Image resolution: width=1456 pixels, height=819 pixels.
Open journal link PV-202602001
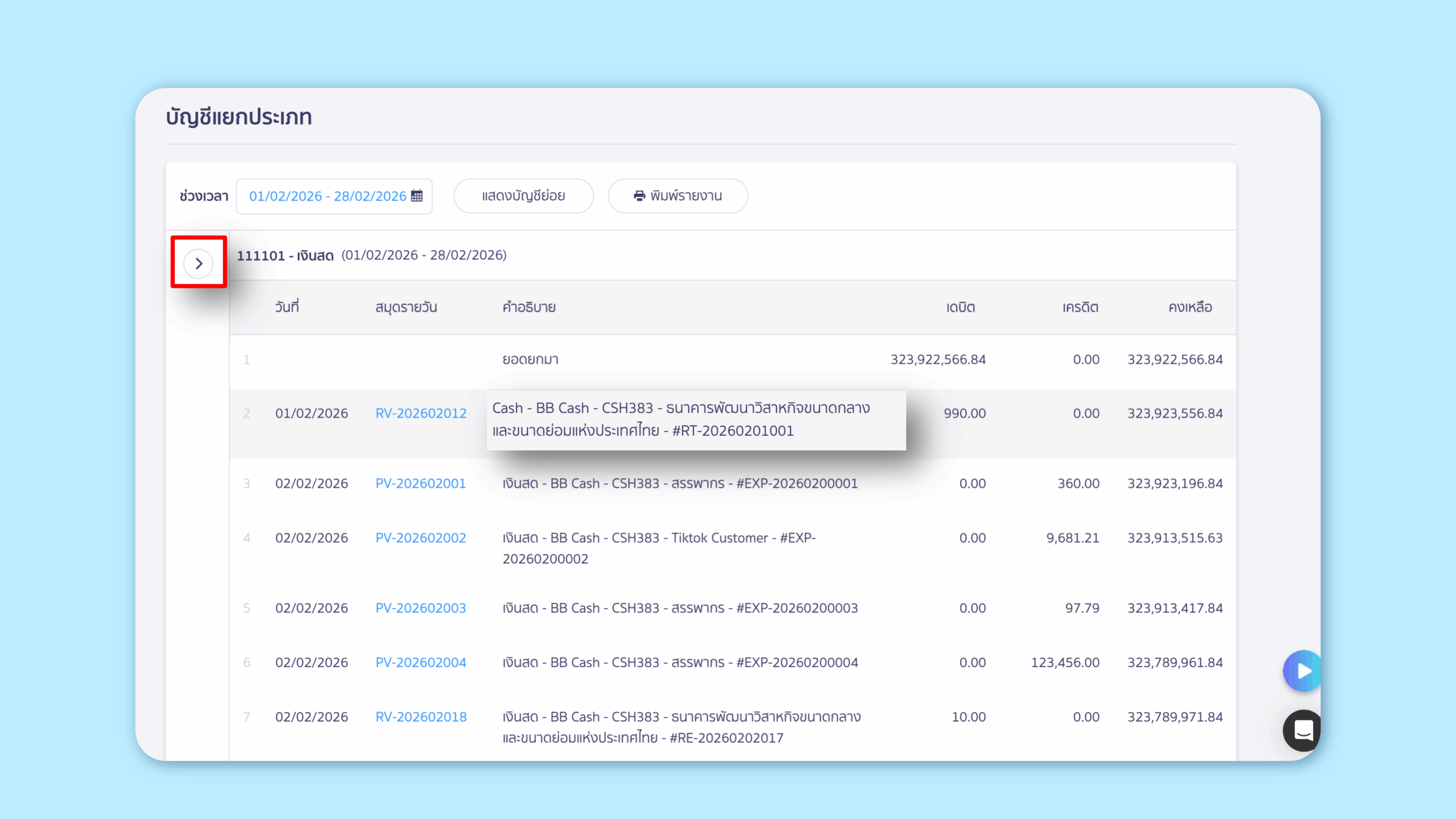click(420, 483)
